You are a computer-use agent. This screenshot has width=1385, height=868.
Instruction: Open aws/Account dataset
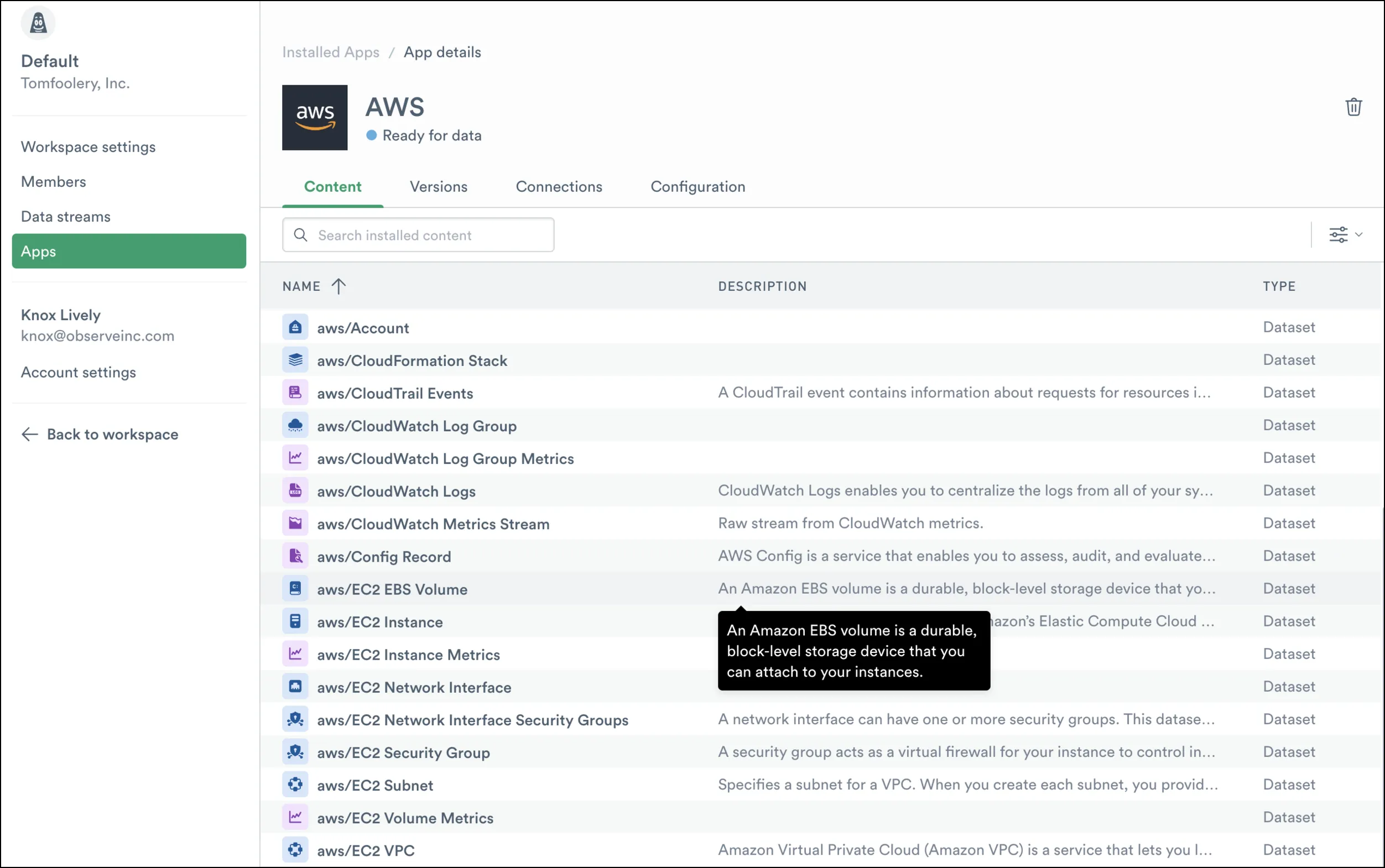pyautogui.click(x=363, y=328)
